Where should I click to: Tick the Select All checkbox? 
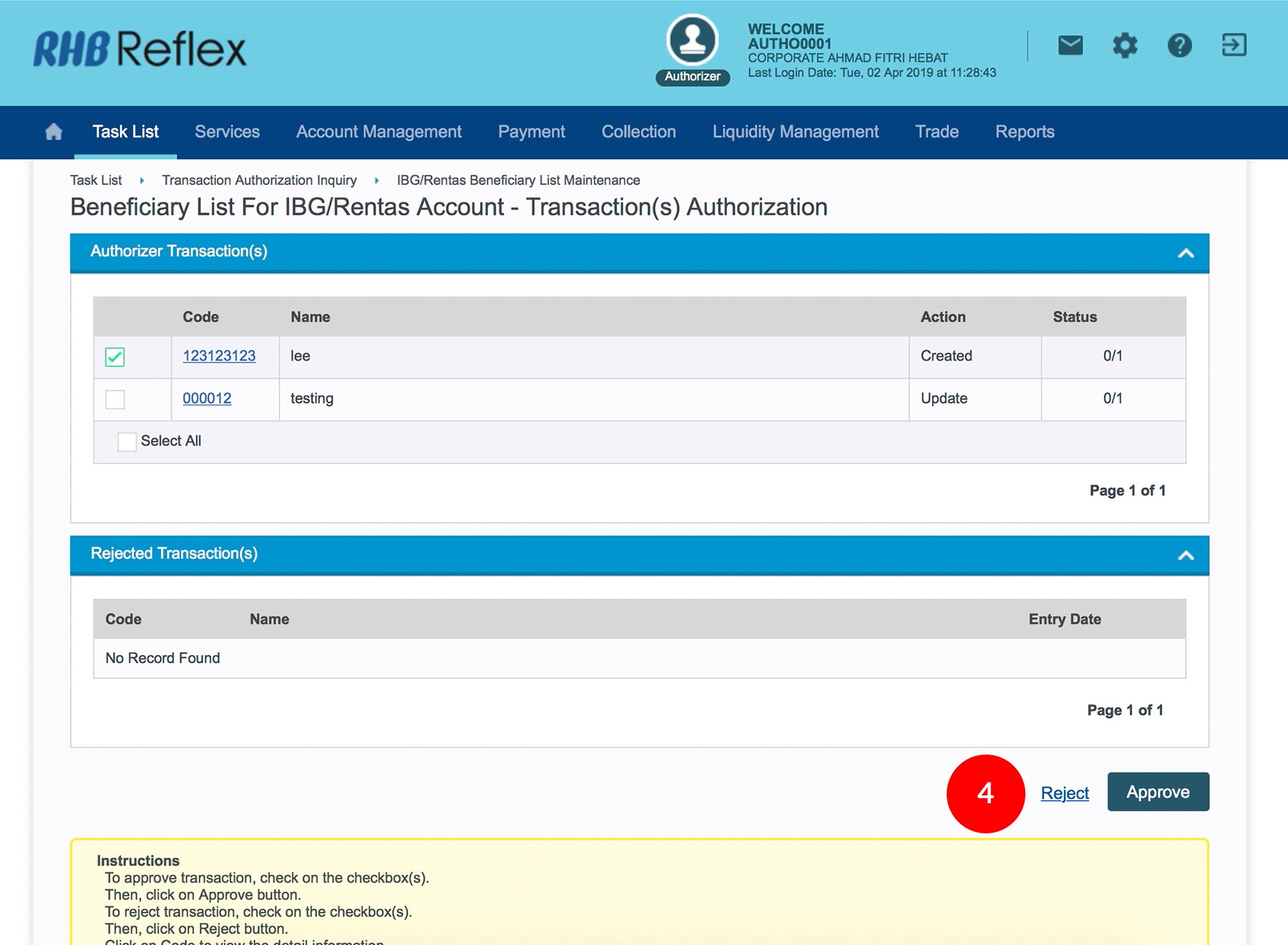point(127,442)
